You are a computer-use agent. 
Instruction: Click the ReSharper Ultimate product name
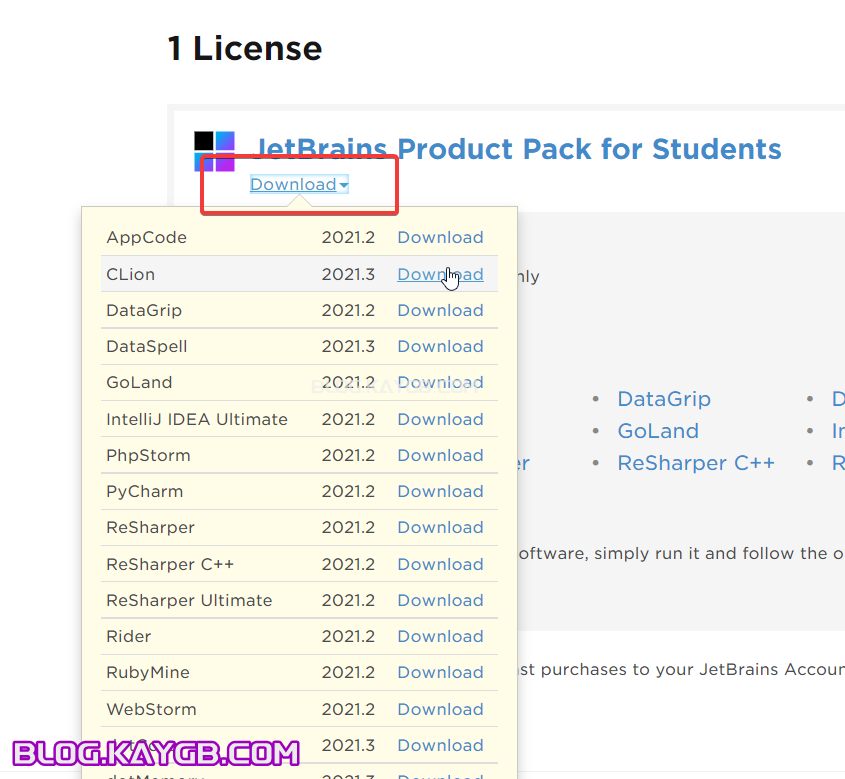[189, 600]
